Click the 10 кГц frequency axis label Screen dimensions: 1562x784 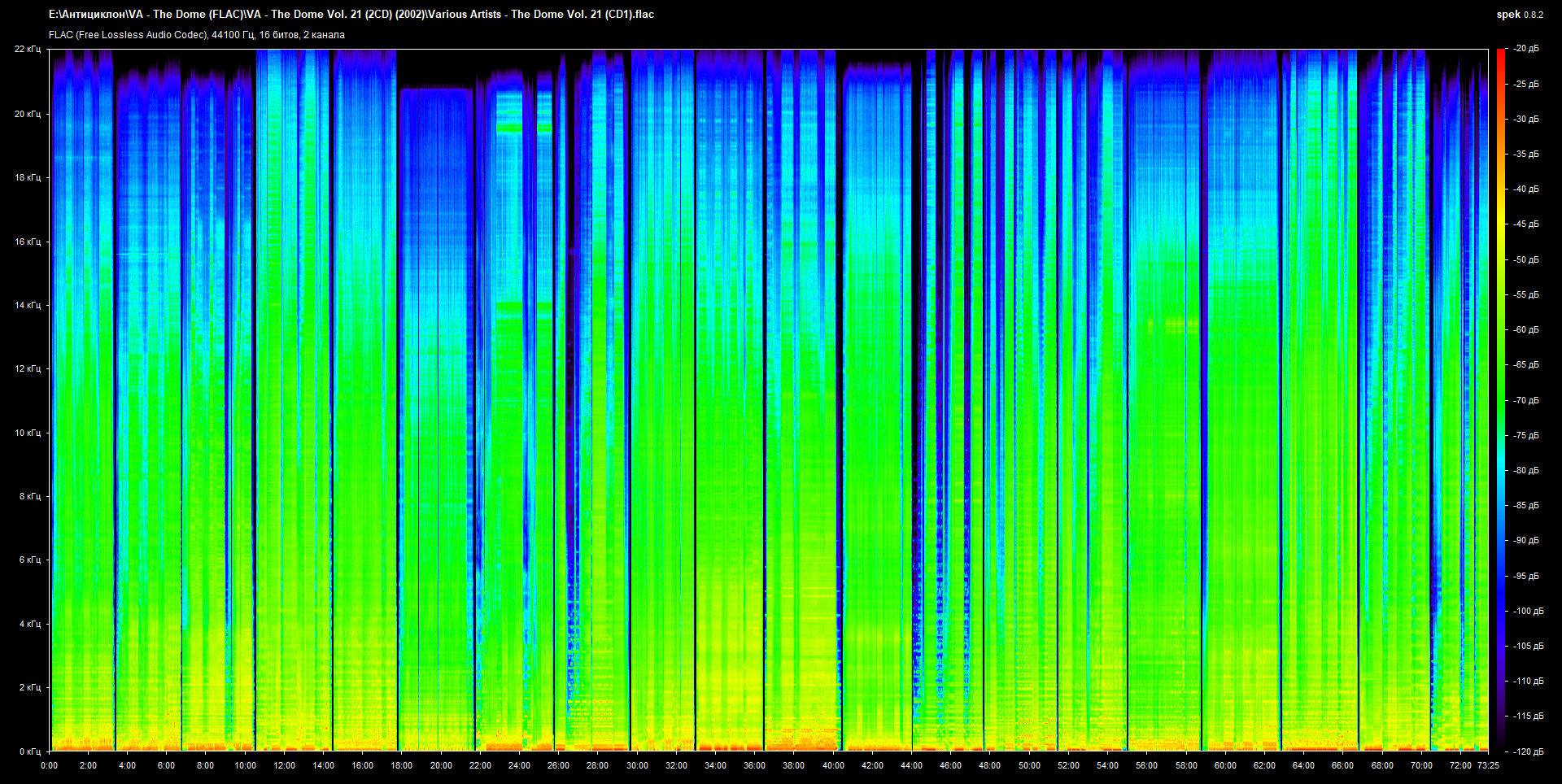[x=28, y=433]
